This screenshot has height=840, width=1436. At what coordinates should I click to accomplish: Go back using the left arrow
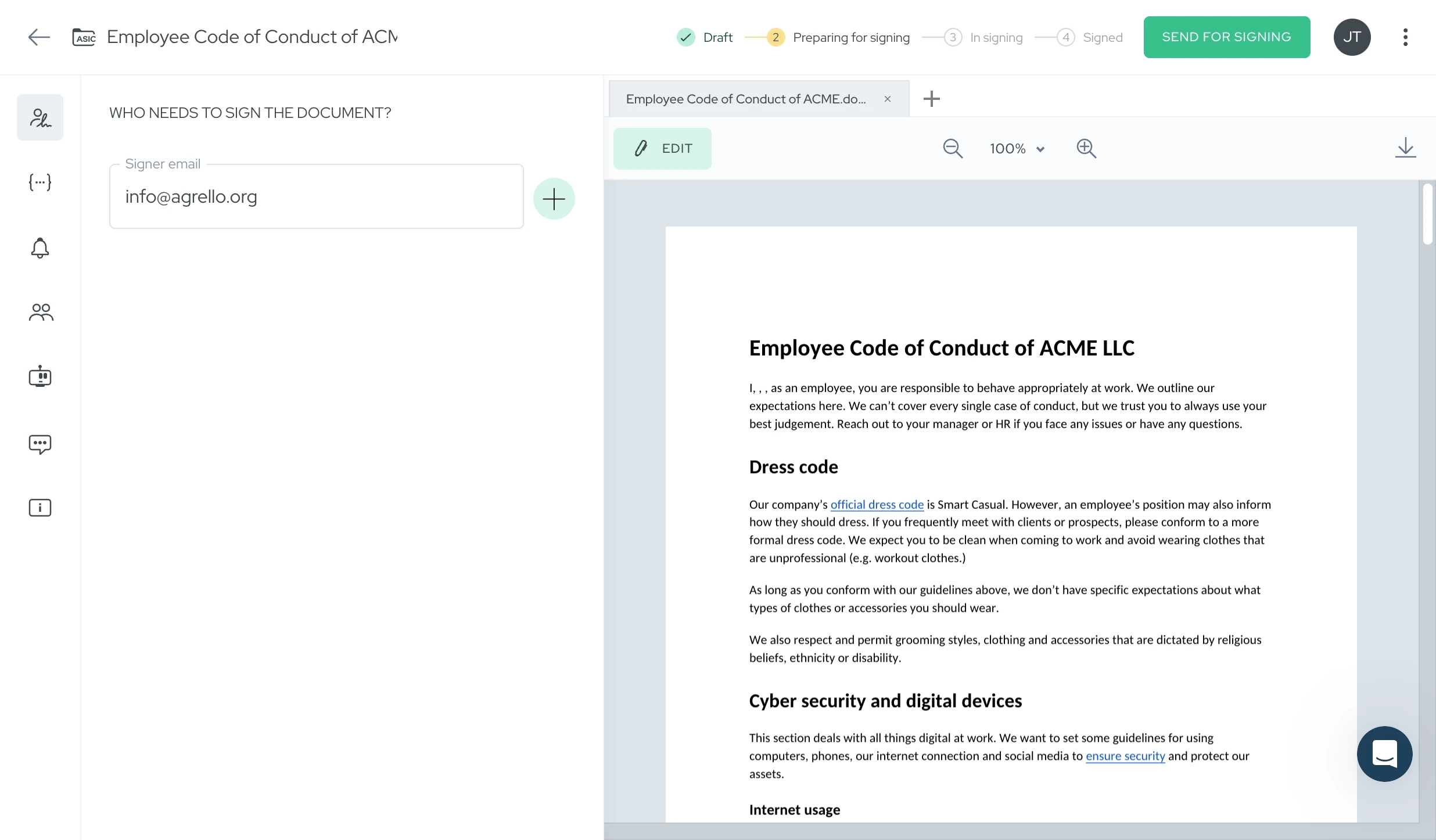(x=39, y=37)
